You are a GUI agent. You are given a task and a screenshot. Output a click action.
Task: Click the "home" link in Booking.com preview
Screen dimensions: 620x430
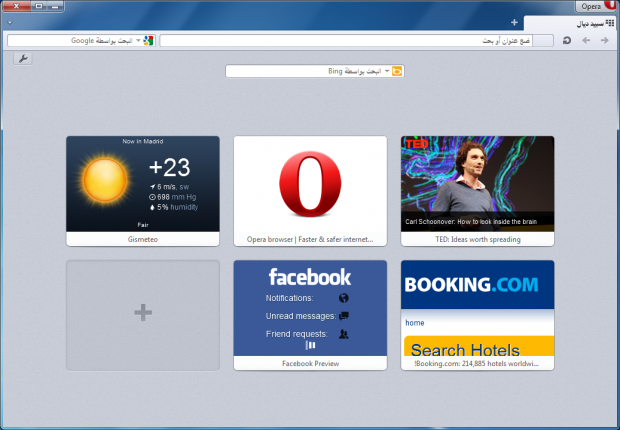pos(415,323)
